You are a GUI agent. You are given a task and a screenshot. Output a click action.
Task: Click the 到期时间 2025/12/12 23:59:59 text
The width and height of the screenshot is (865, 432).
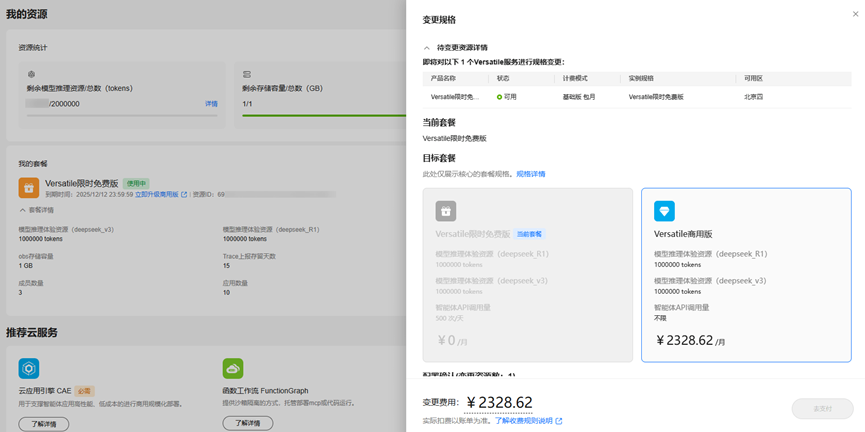(x=89, y=194)
